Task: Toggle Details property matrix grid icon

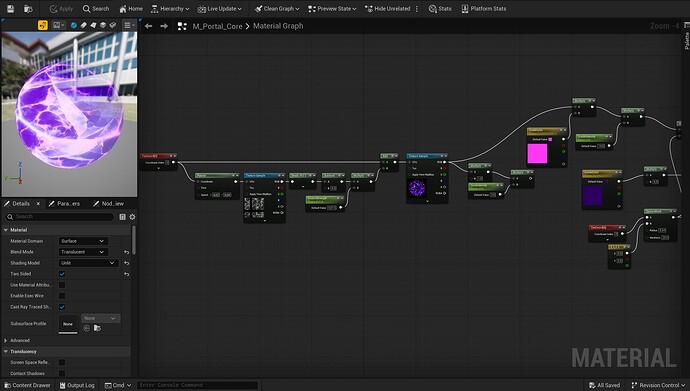Action: pyautogui.click(x=122, y=216)
